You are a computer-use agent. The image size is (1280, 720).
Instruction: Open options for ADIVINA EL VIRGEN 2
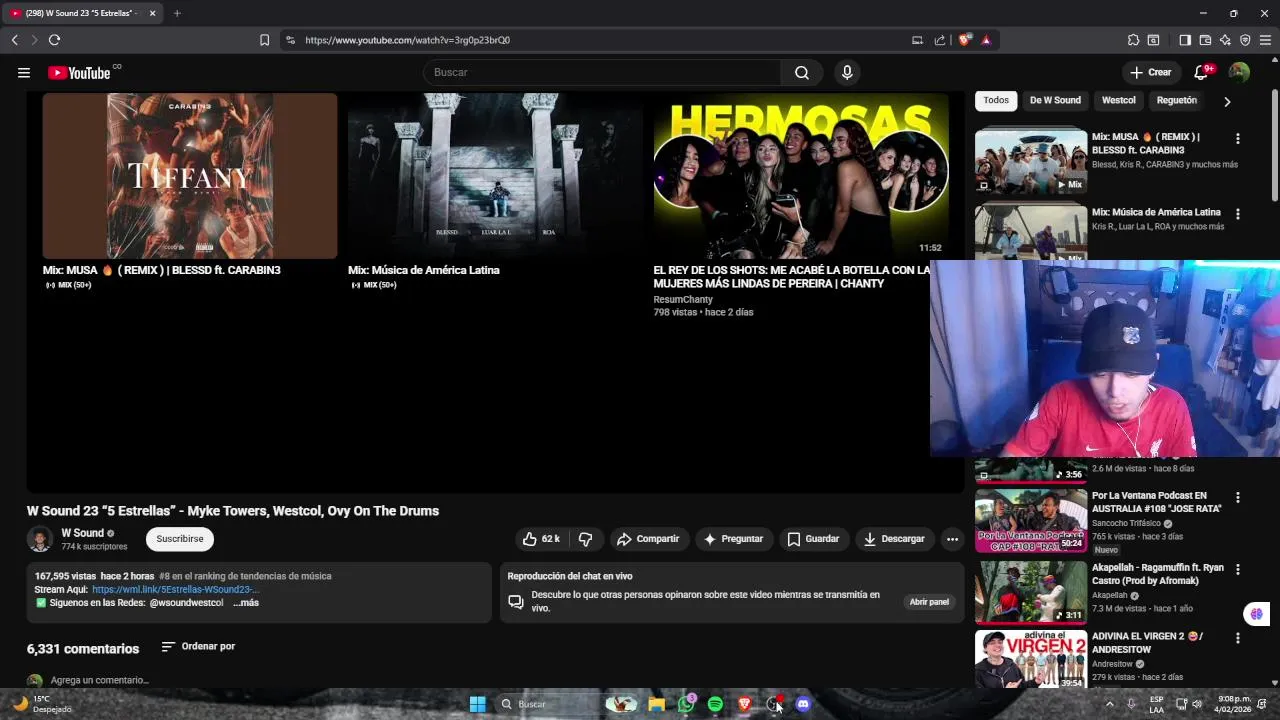click(x=1237, y=638)
